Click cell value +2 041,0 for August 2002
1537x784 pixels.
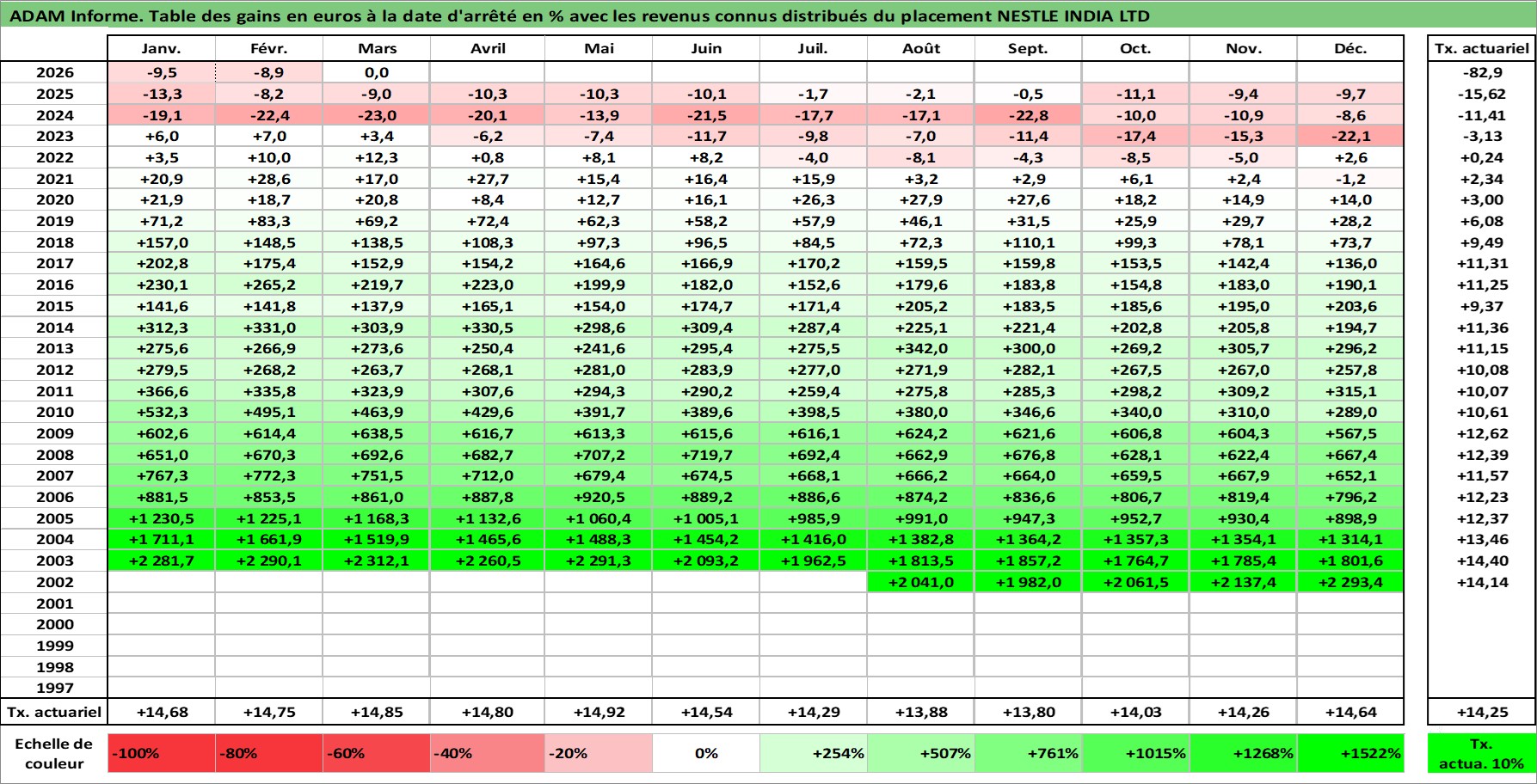921,582
